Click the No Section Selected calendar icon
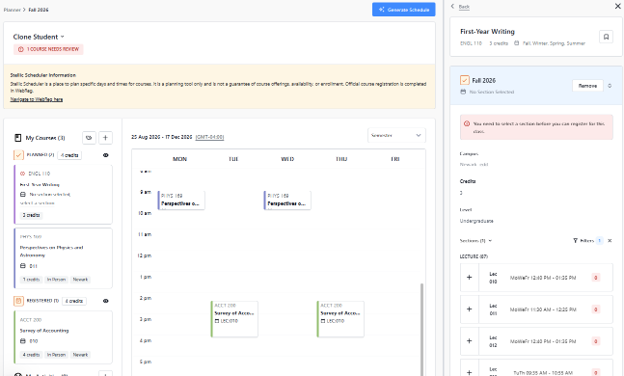Image resolution: width=624 pixels, height=376 pixels. (463, 92)
